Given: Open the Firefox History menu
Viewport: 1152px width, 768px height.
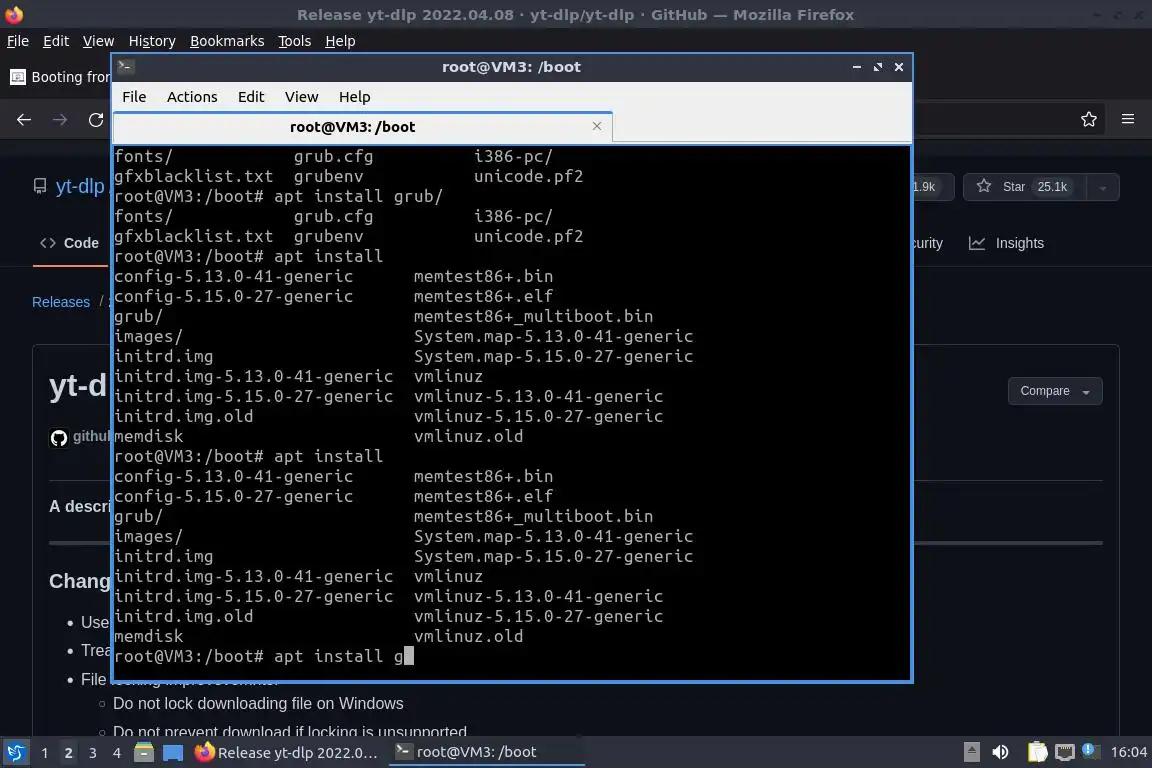Looking at the screenshot, I should pyautogui.click(x=152, y=41).
